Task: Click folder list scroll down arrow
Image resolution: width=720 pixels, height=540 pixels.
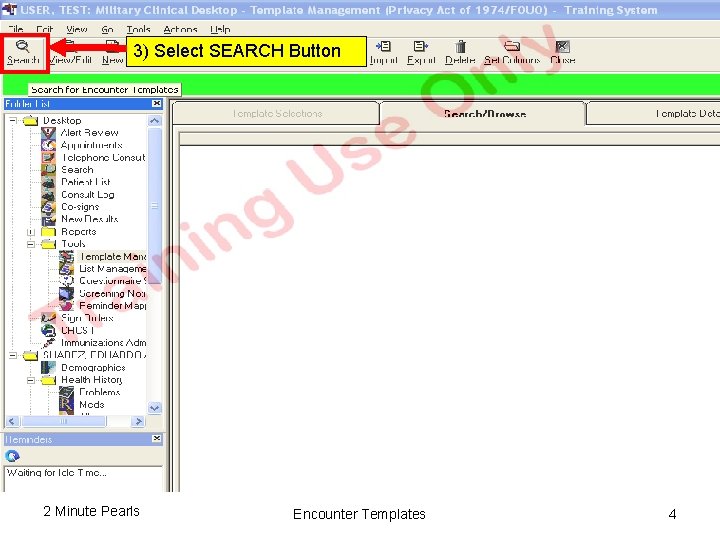Action: coord(155,408)
